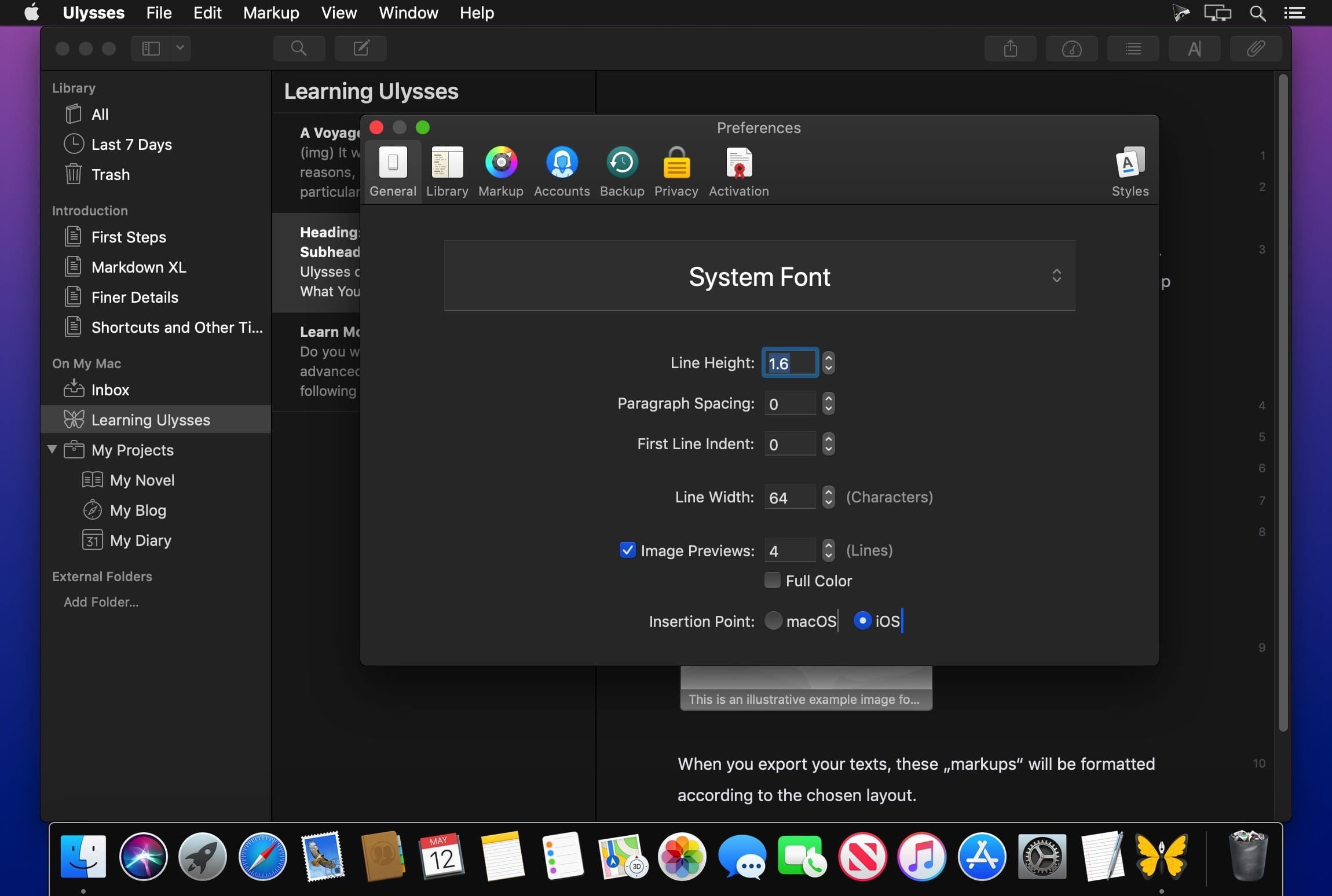Enable the Full Color checkbox
The image size is (1332, 896).
tap(773, 580)
